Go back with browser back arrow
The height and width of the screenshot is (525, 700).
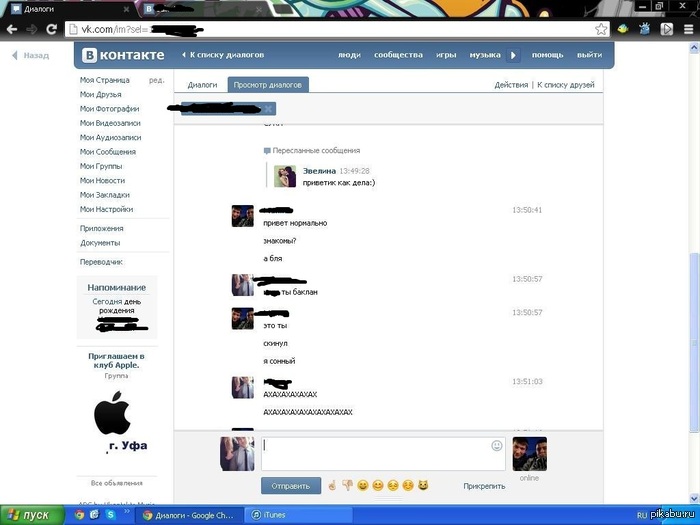coord(12,29)
